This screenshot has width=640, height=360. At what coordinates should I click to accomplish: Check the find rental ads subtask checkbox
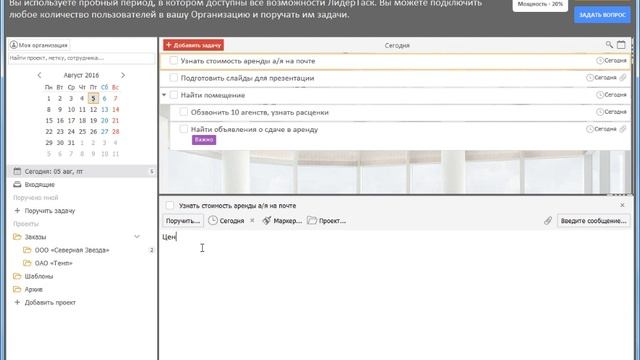pyautogui.click(x=184, y=129)
